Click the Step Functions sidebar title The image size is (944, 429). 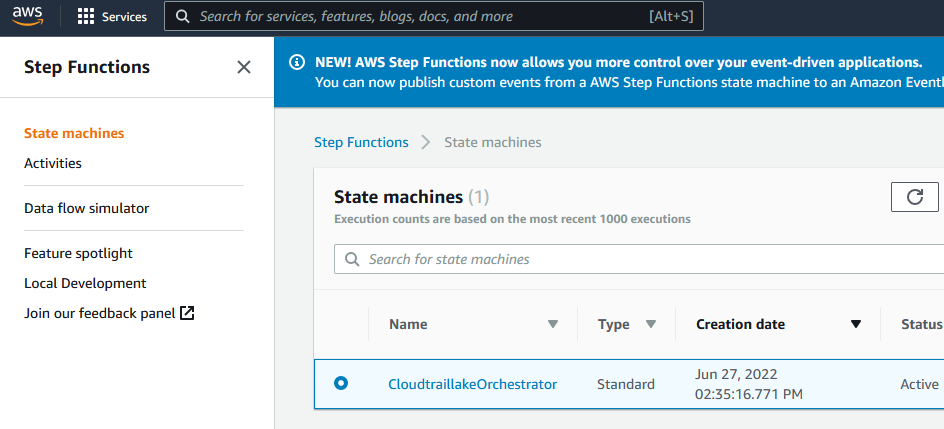87,67
